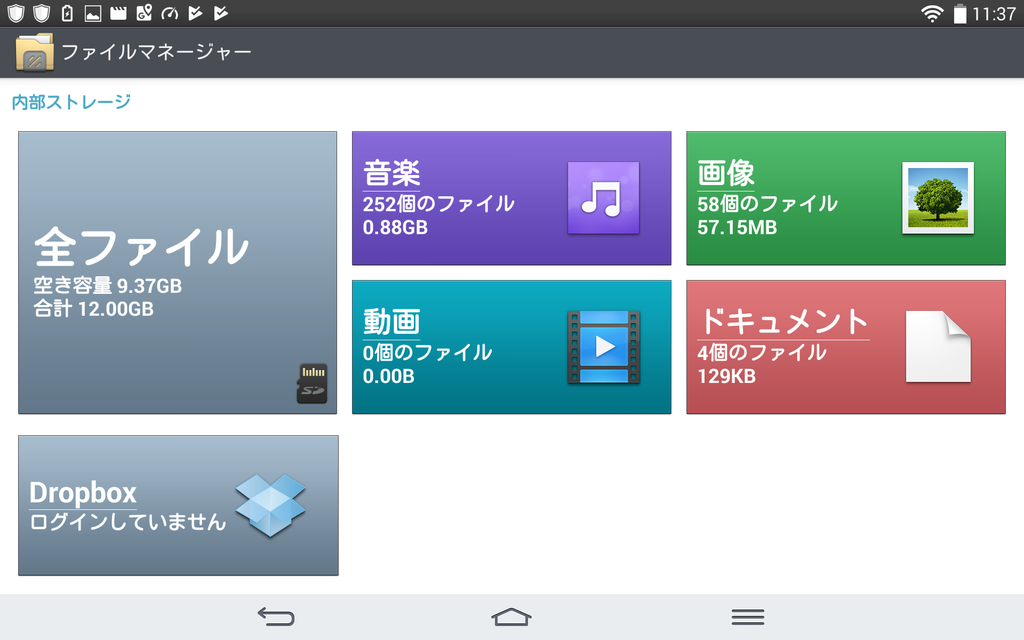
Task: Tap the second shield notification icon
Action: tap(42, 13)
